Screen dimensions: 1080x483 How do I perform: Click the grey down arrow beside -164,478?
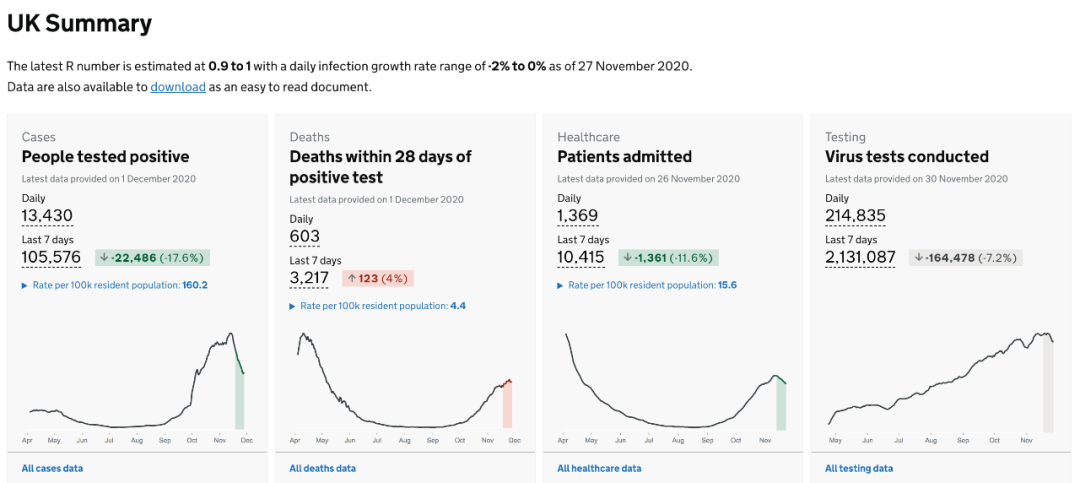pyautogui.click(x=918, y=258)
